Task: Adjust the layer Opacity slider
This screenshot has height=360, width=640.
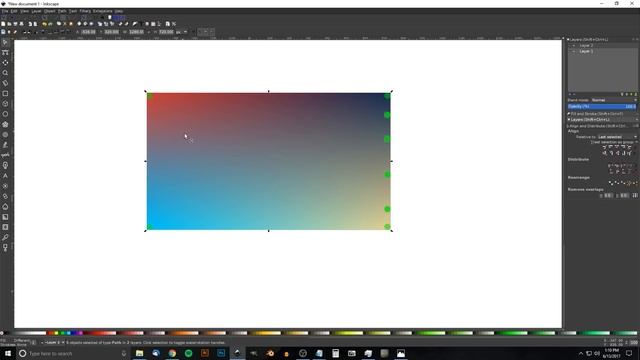Action: coord(602,107)
